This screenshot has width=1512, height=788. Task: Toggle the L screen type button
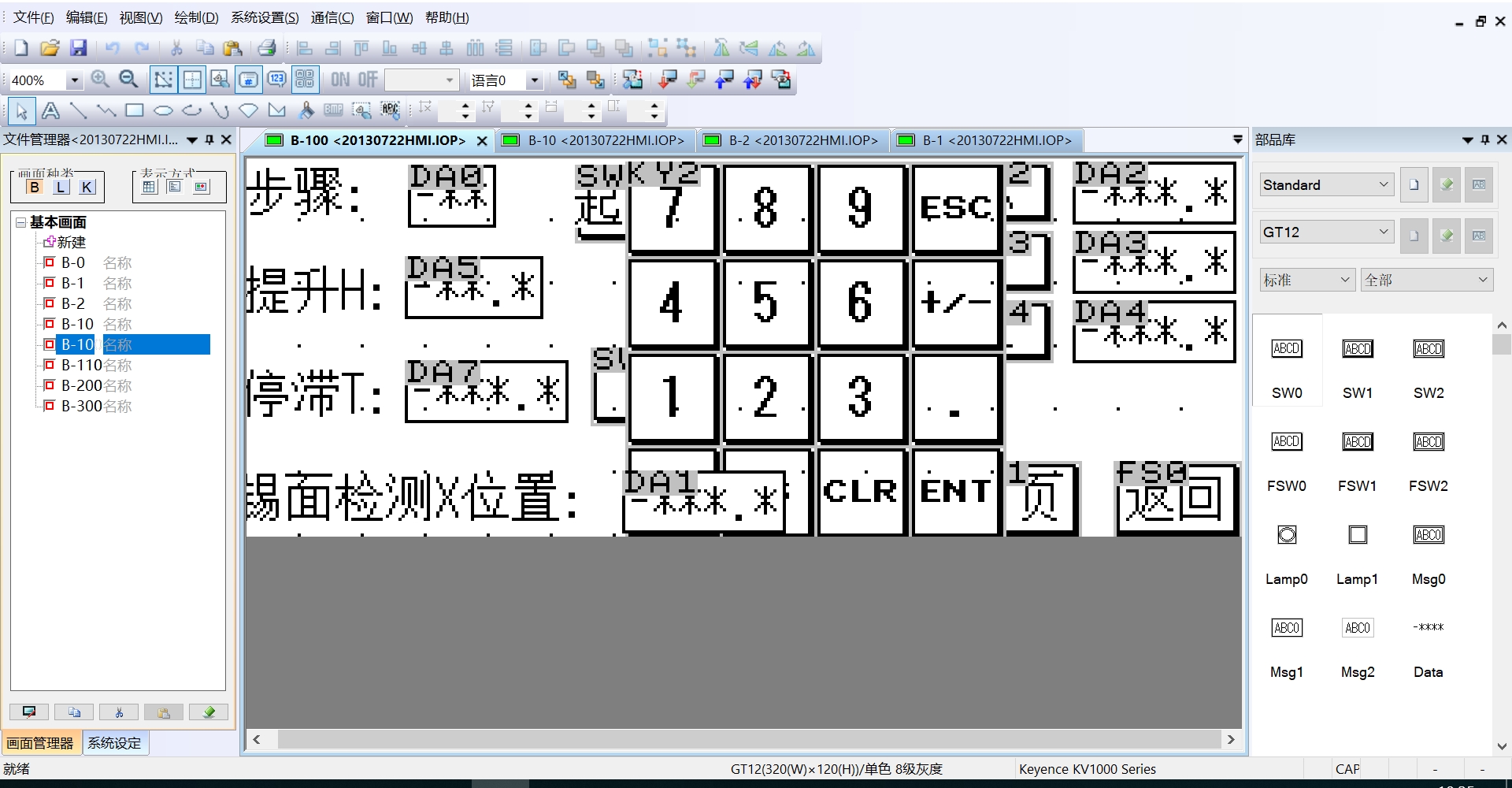click(x=61, y=187)
